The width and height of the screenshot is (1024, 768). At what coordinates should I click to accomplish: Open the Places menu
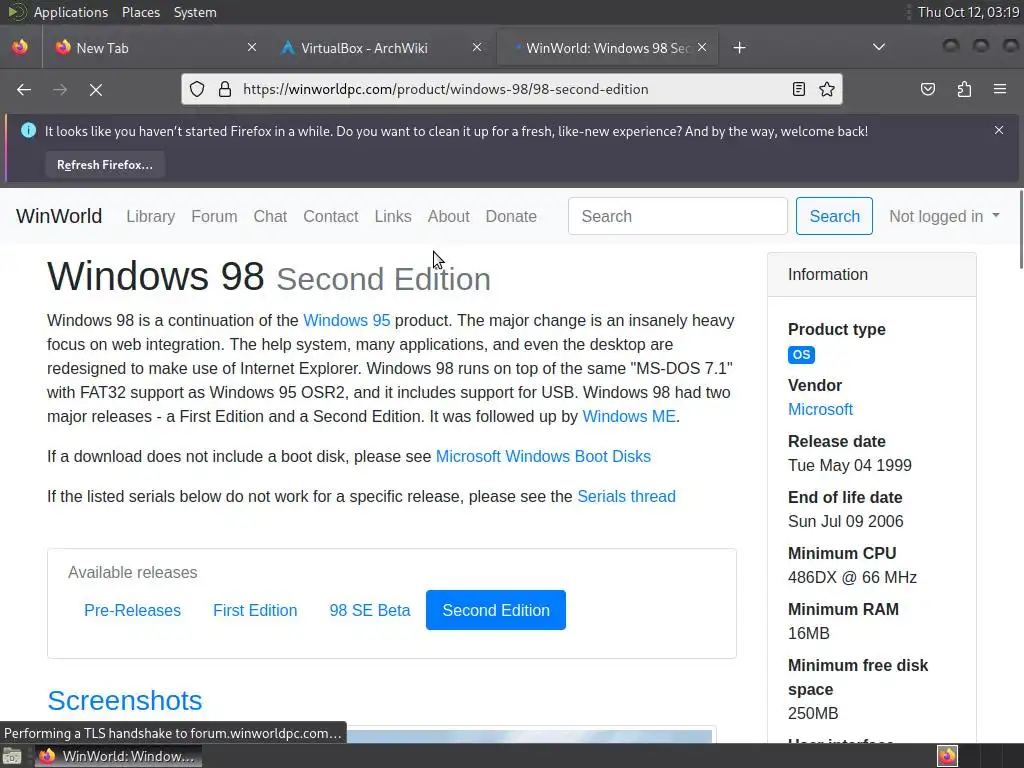click(140, 12)
